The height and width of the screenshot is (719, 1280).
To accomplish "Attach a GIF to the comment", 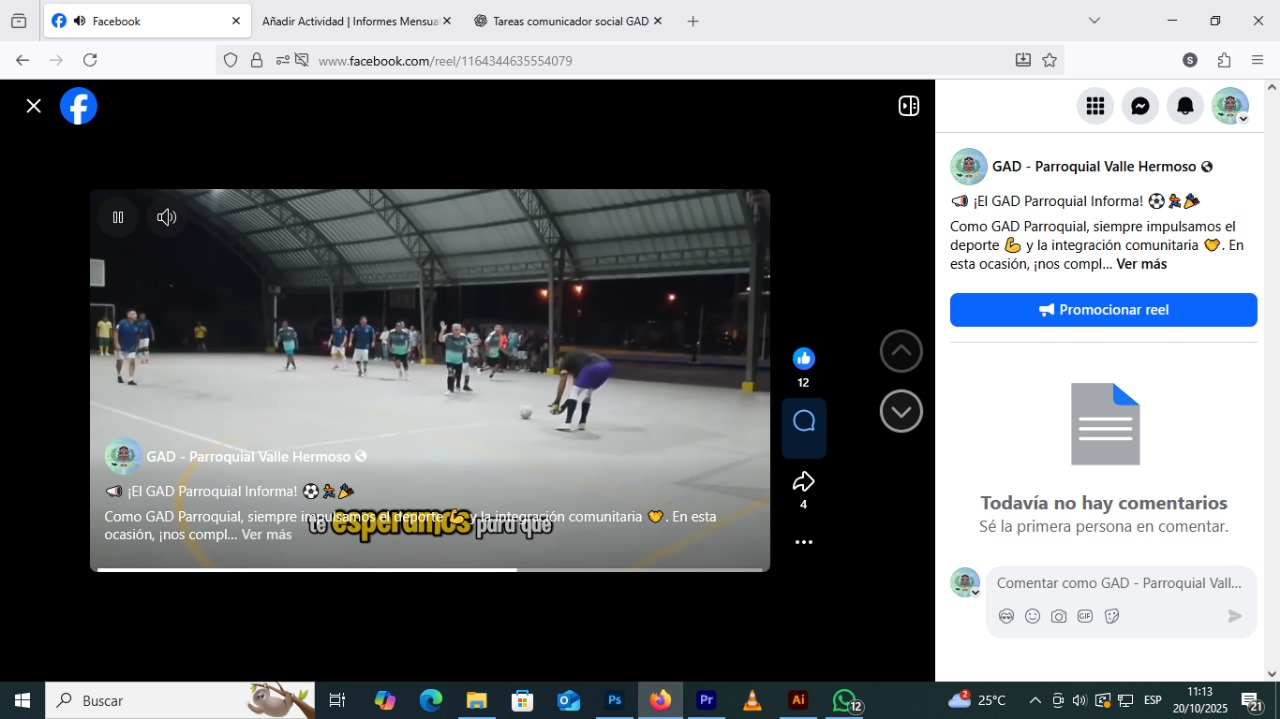I will tap(1085, 616).
